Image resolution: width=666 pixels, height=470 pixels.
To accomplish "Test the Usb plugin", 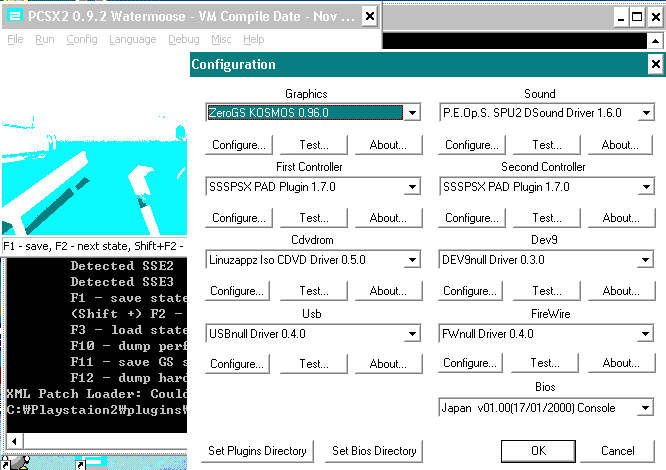I will click(x=314, y=364).
